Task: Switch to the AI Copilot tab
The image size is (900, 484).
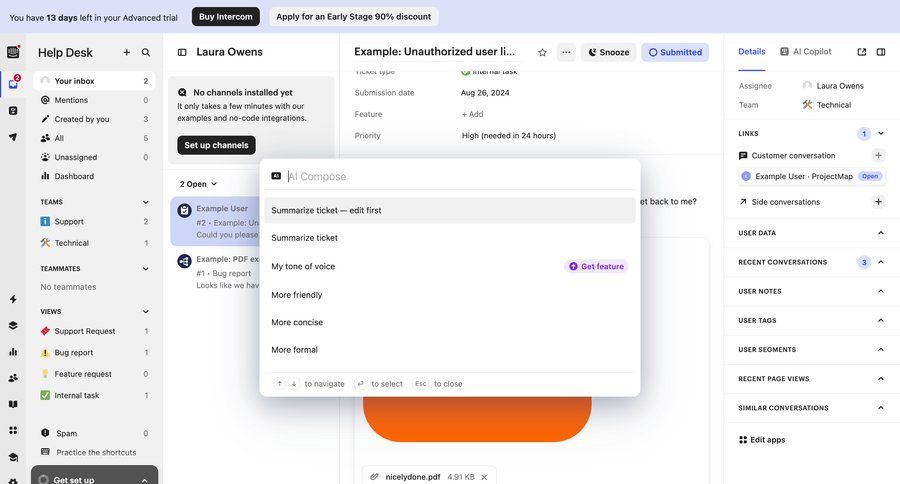Action: (806, 52)
